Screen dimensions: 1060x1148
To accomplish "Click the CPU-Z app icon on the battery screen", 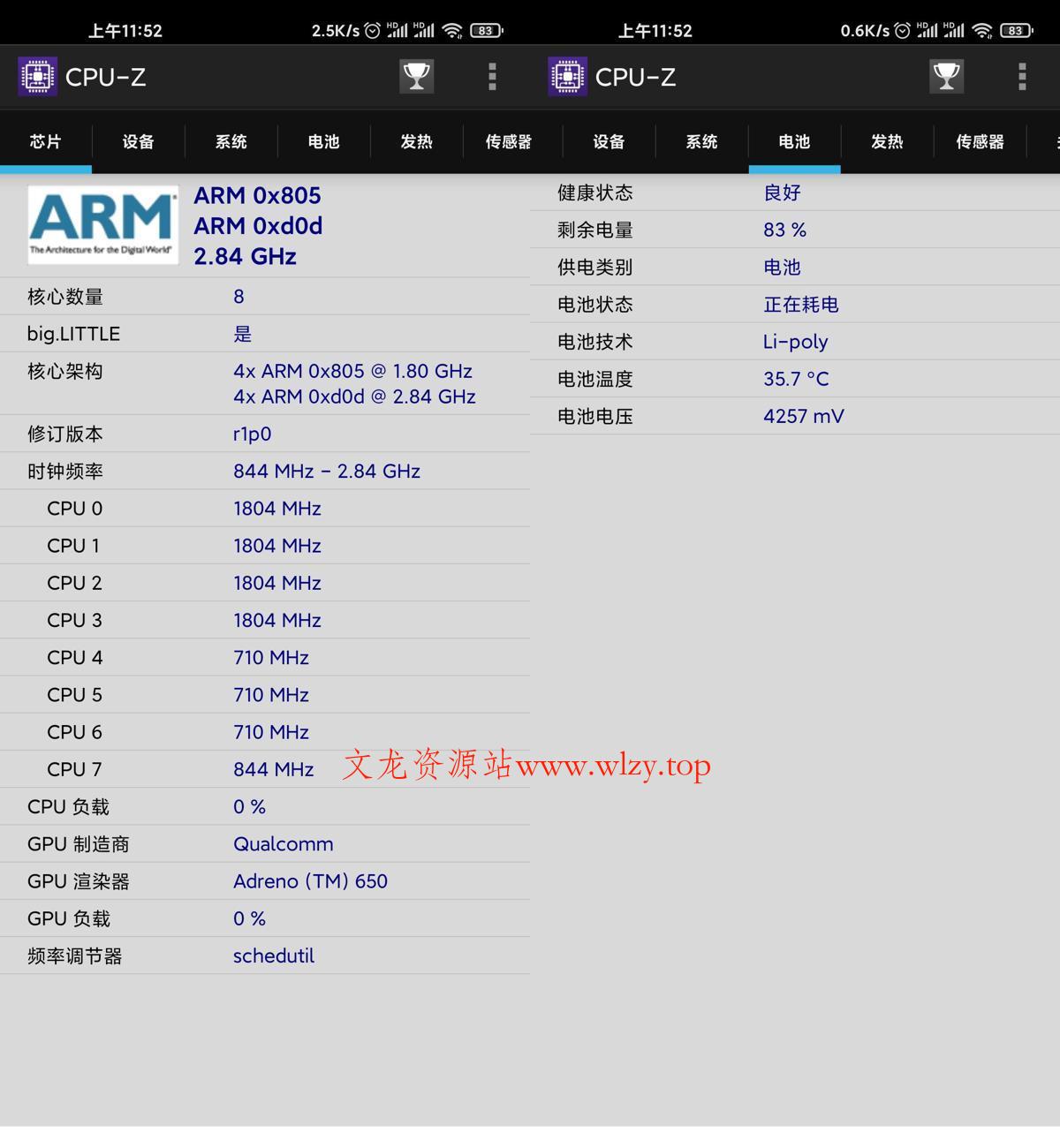I will (567, 77).
